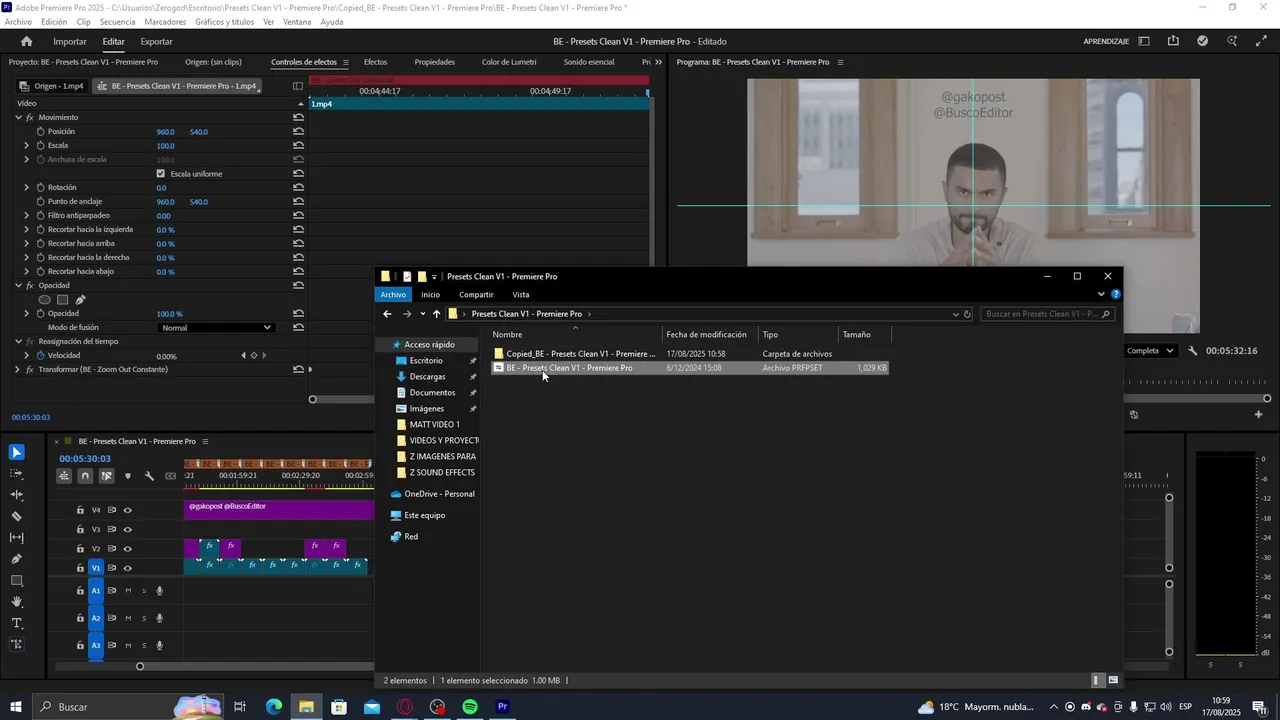Click the APRENDIZAJE workspace button

coord(1106,41)
